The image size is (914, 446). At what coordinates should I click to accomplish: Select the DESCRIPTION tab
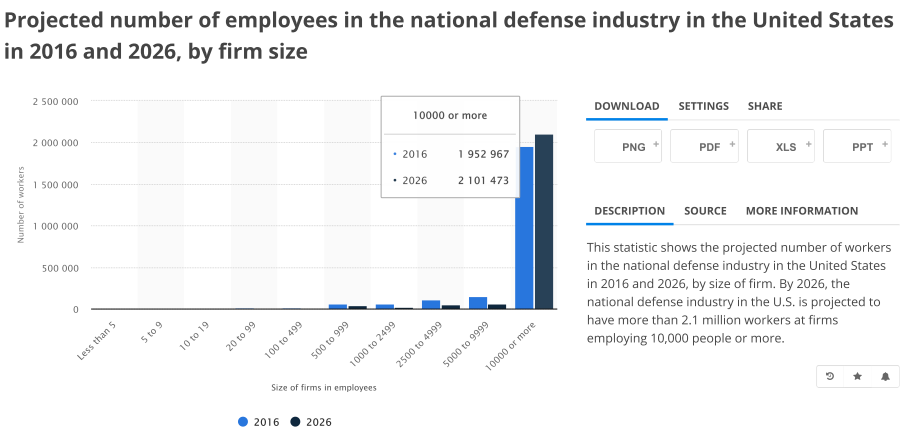[629, 211]
